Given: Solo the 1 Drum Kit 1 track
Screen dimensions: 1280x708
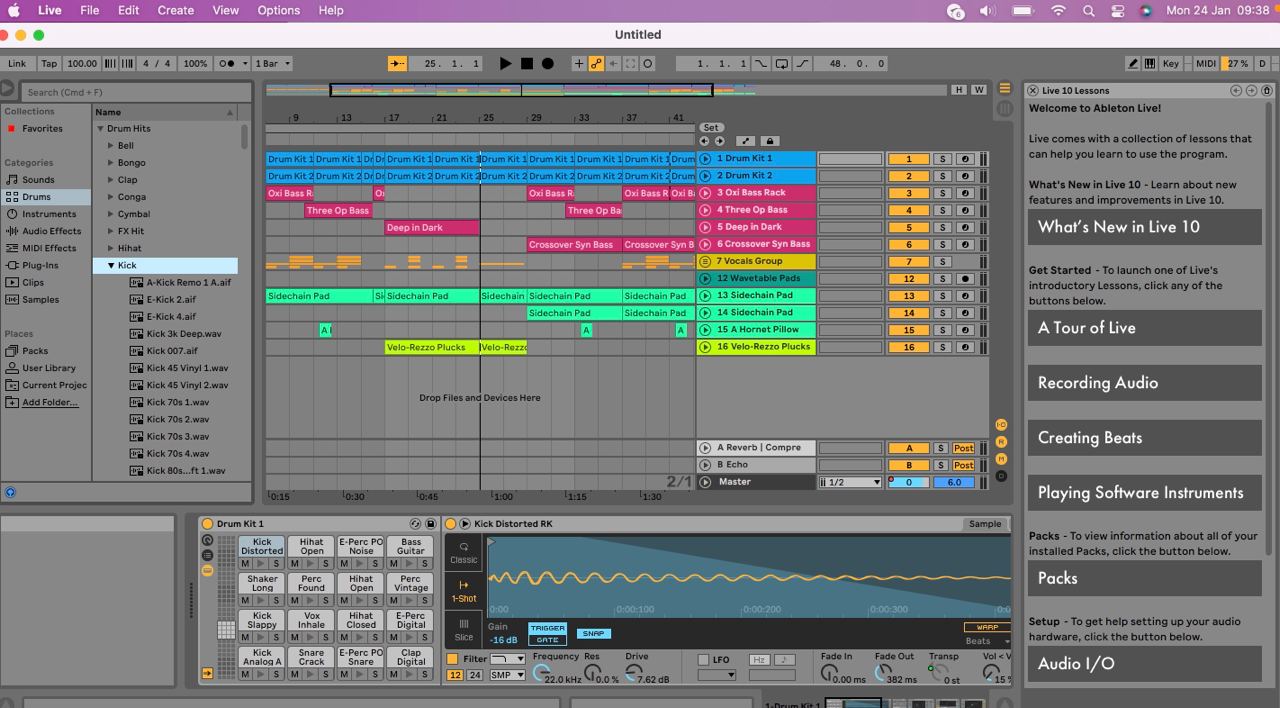Looking at the screenshot, I should click(941, 159).
